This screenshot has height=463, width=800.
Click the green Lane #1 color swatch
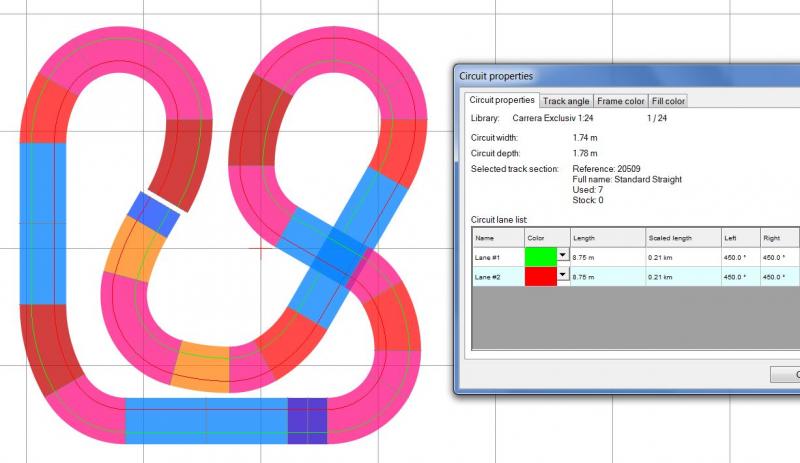coord(541,257)
